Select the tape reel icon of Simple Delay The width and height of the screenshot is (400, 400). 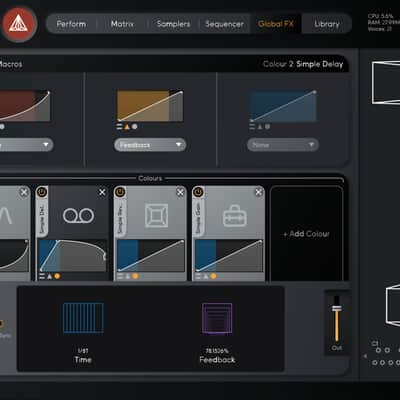[x=79, y=216]
